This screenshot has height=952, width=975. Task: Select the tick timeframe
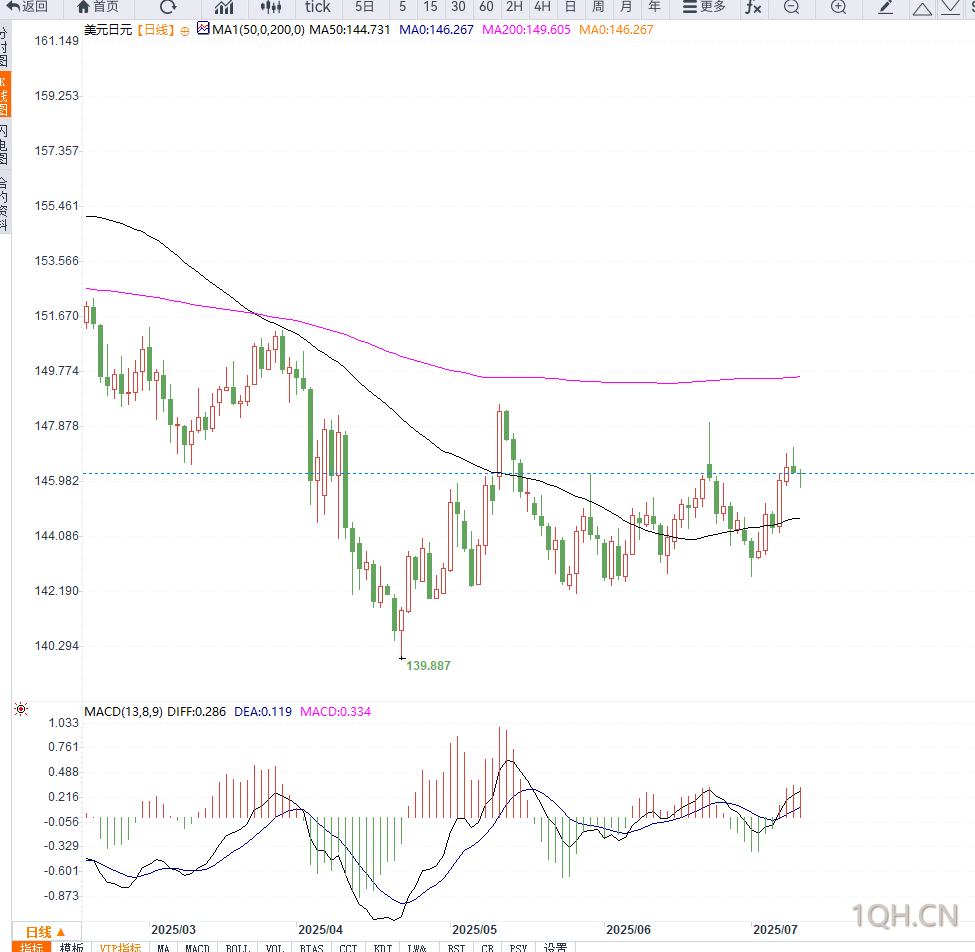tap(318, 7)
